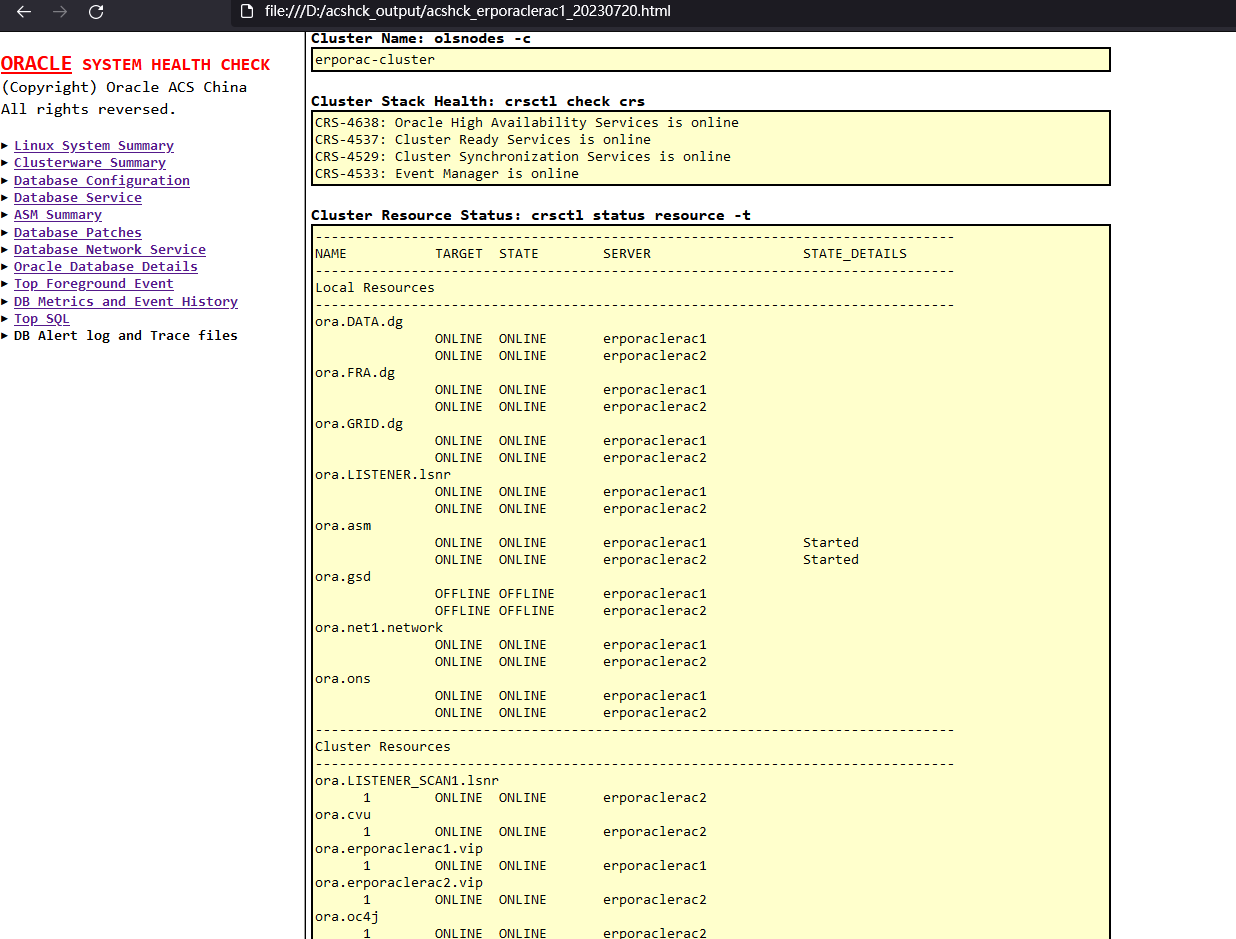
Task: Click 'SYSTEM HEALTH CHECK' title text
Action: (x=176, y=65)
